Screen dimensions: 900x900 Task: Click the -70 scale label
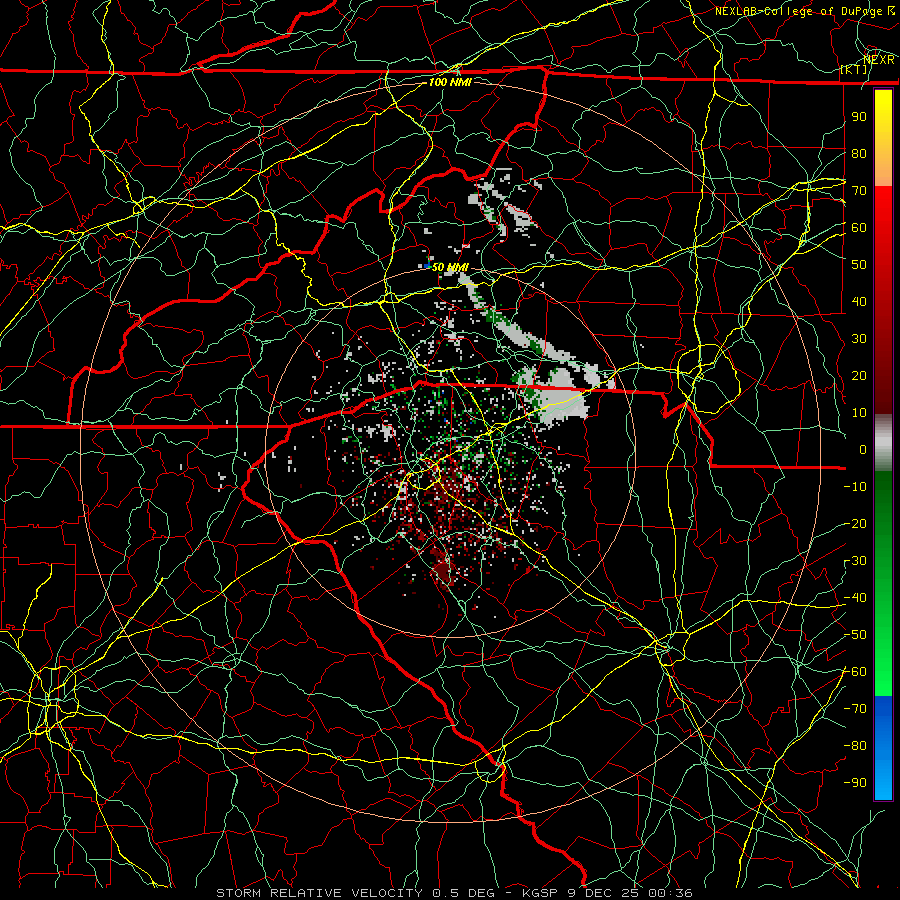(855, 709)
